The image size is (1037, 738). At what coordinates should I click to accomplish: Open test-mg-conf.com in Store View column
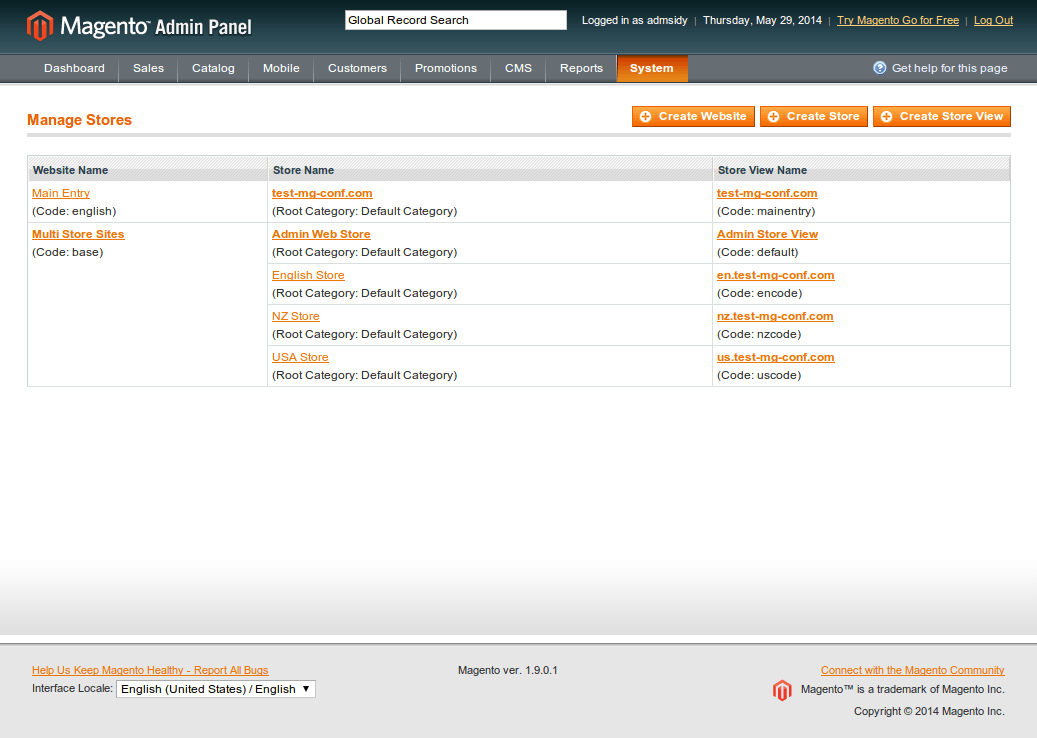(x=767, y=193)
